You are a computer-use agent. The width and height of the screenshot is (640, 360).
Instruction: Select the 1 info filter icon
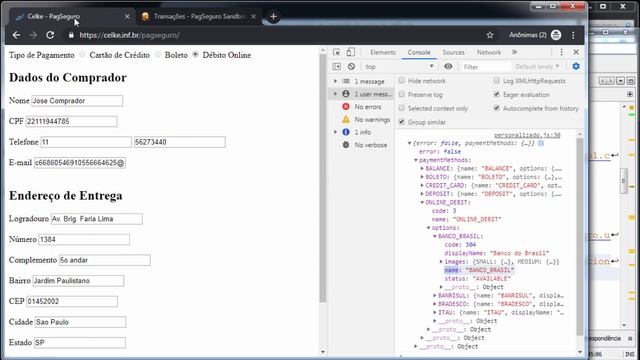[x=346, y=132]
